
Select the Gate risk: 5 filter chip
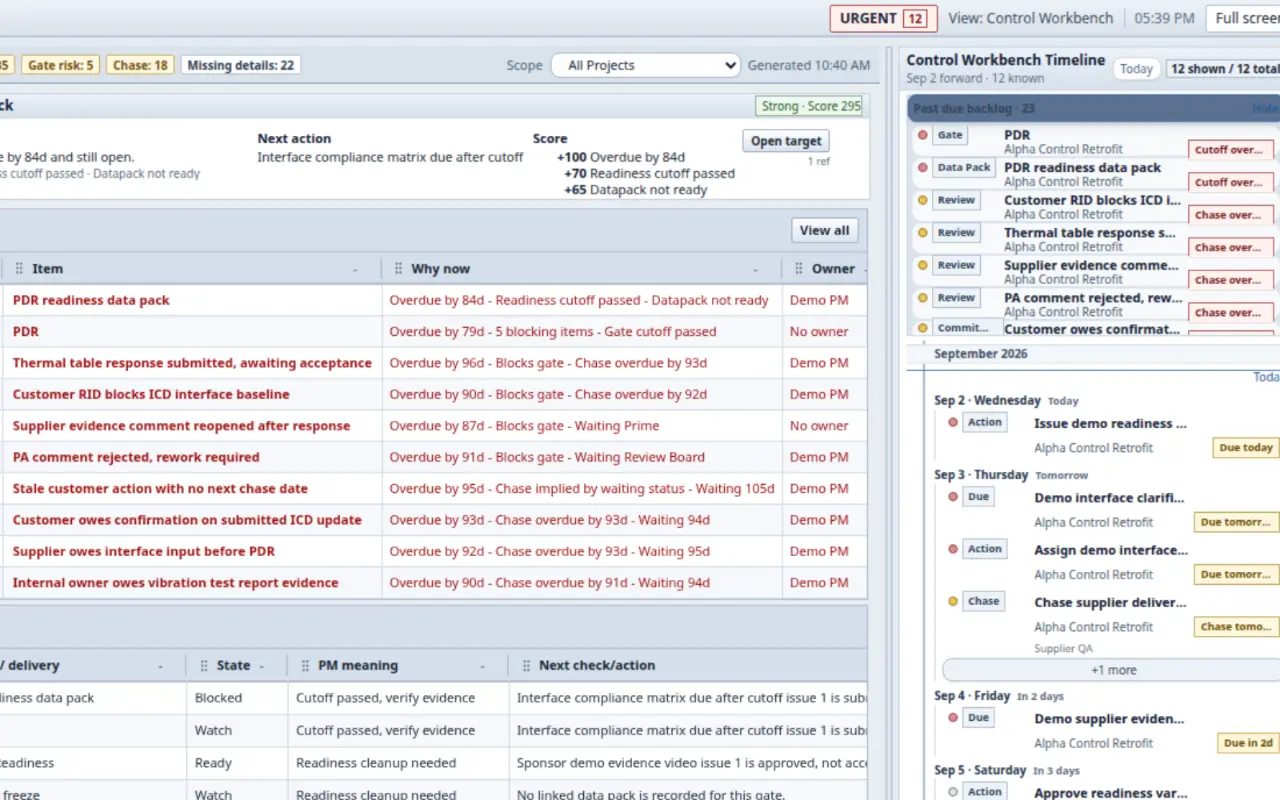point(60,65)
